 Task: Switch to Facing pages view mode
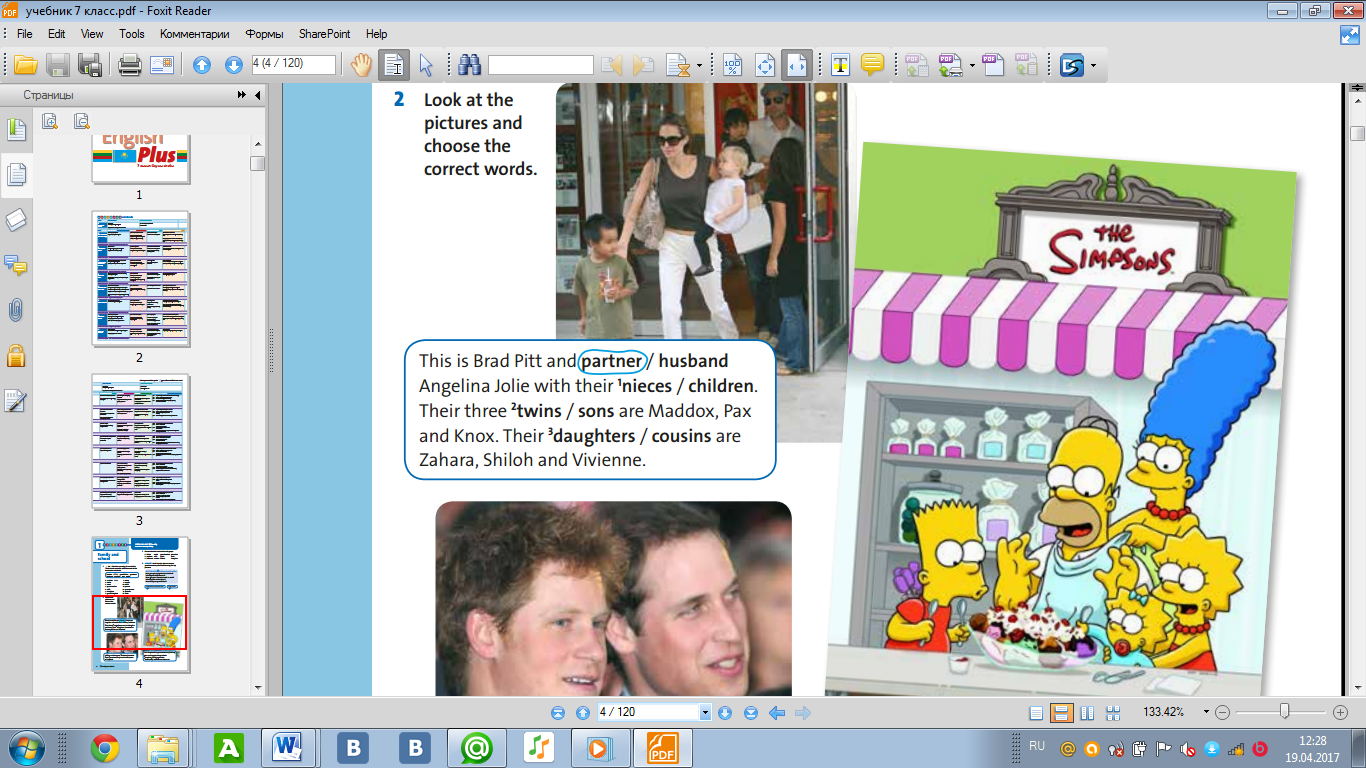pyautogui.click(x=1087, y=713)
